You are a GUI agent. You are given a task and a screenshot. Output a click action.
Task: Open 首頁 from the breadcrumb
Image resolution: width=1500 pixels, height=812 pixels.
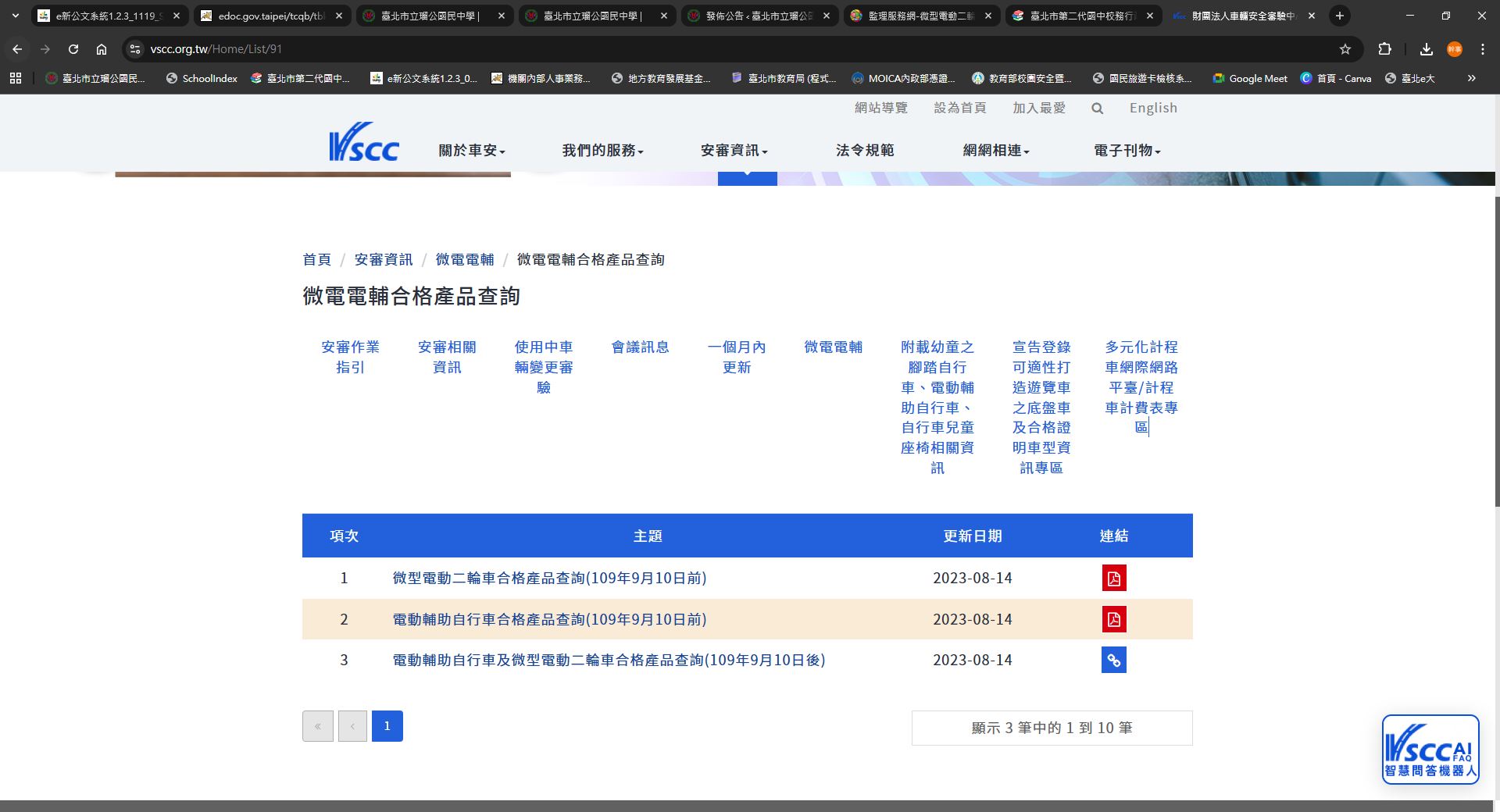point(316,259)
